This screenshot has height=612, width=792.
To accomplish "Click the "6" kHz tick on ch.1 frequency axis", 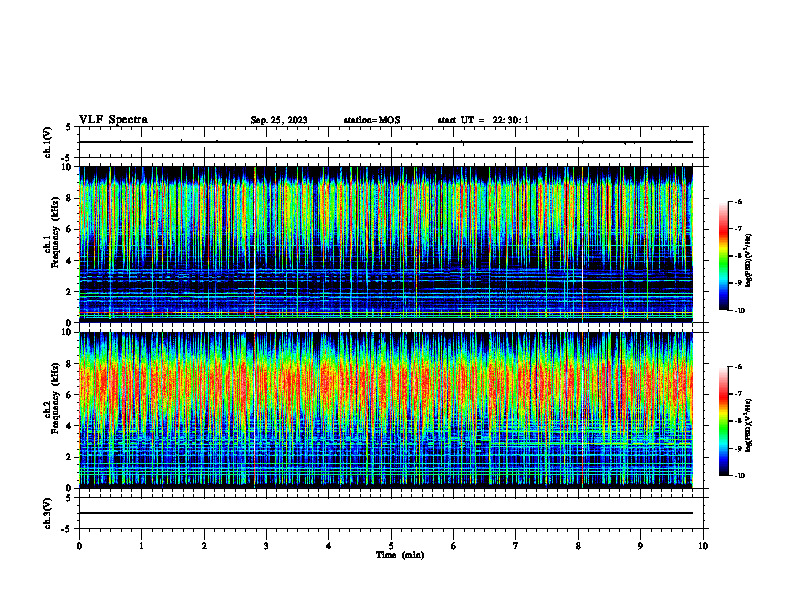I will point(70,229).
